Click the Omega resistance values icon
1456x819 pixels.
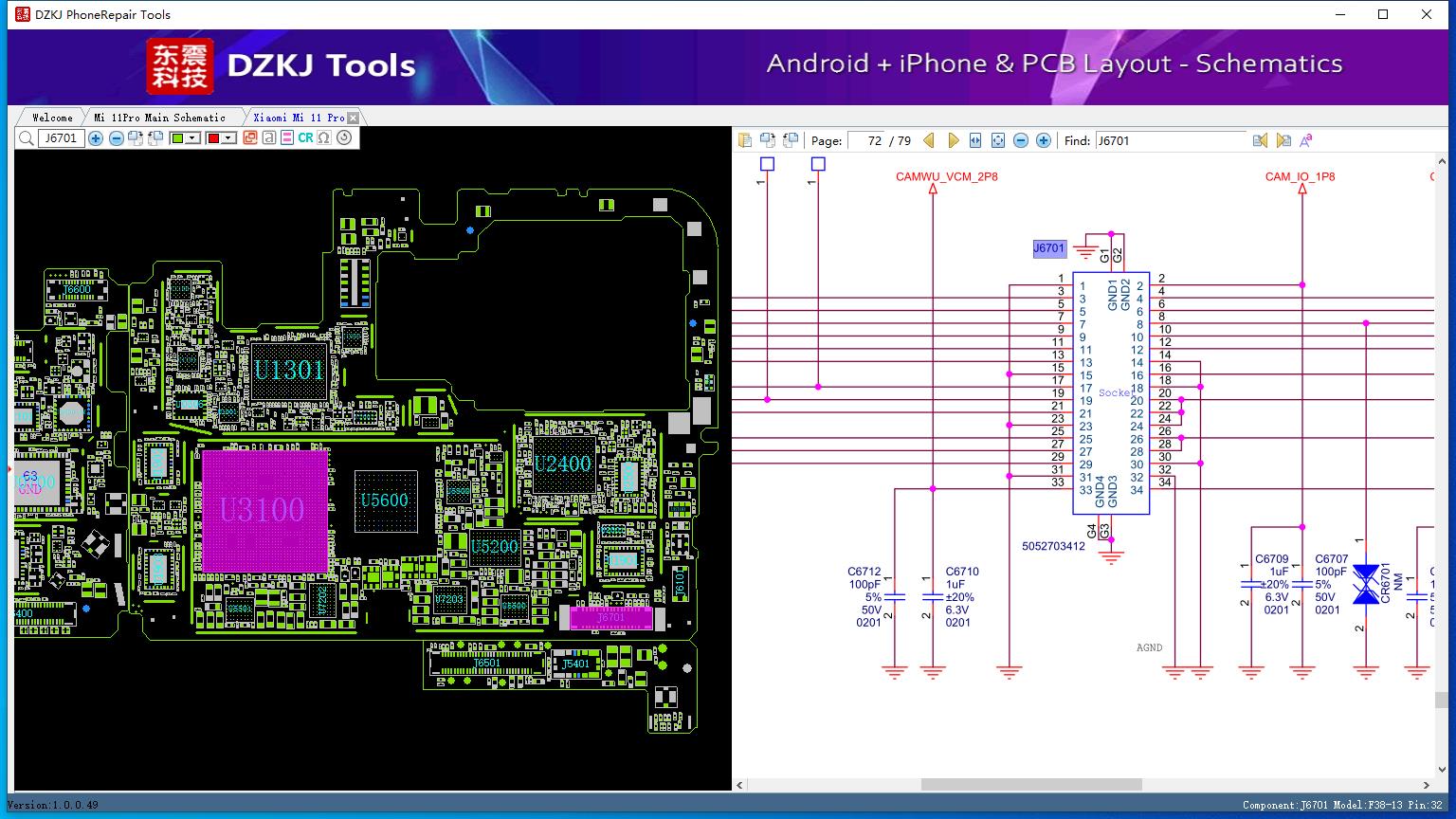pos(324,138)
